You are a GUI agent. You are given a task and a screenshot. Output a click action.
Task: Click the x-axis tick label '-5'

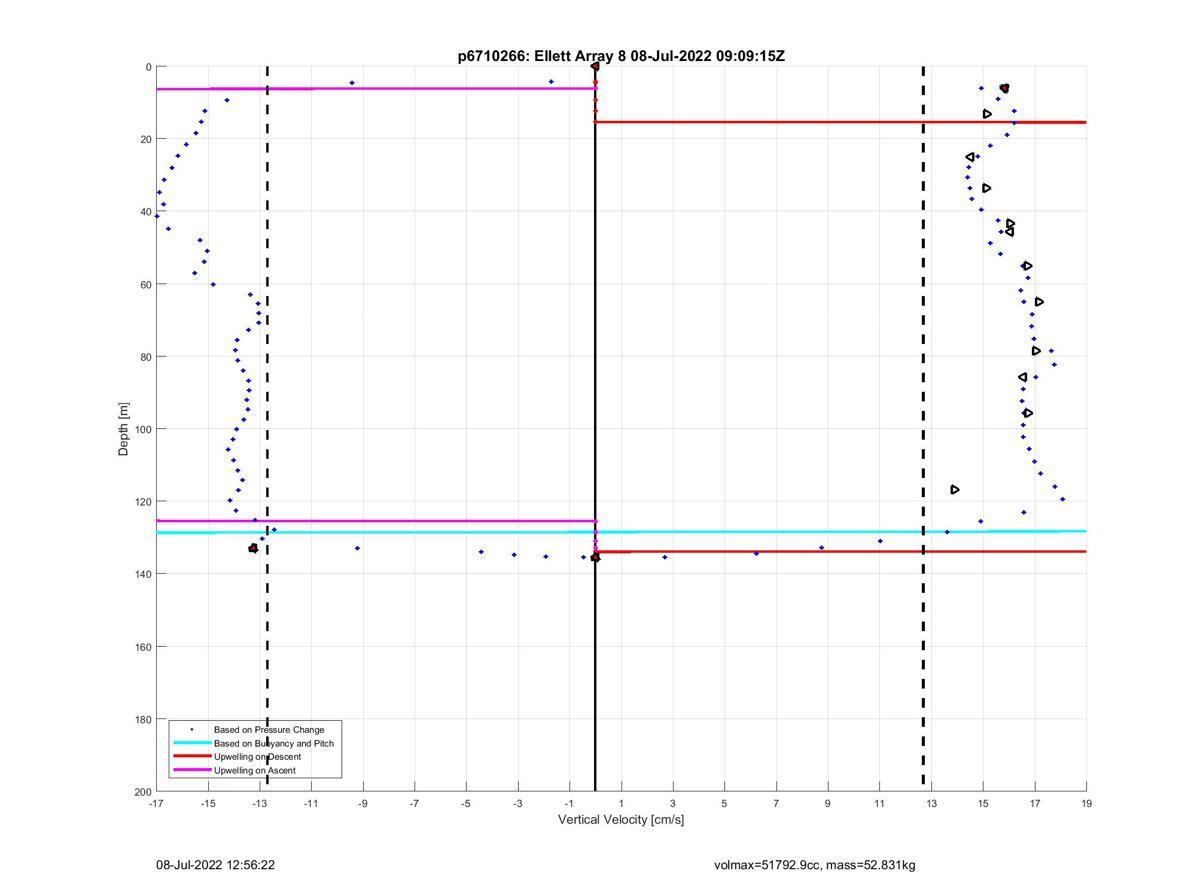466,803
